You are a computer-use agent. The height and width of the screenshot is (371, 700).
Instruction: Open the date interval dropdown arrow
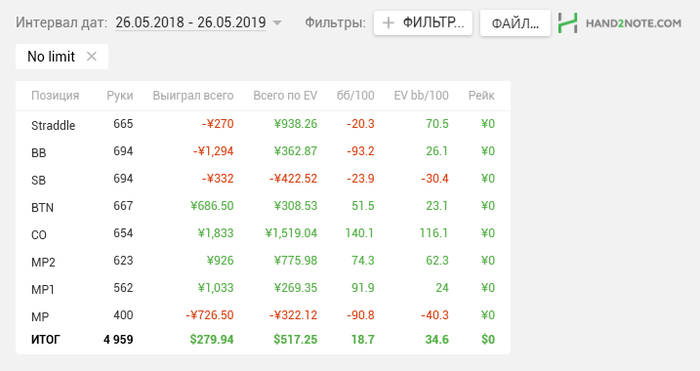point(277,23)
